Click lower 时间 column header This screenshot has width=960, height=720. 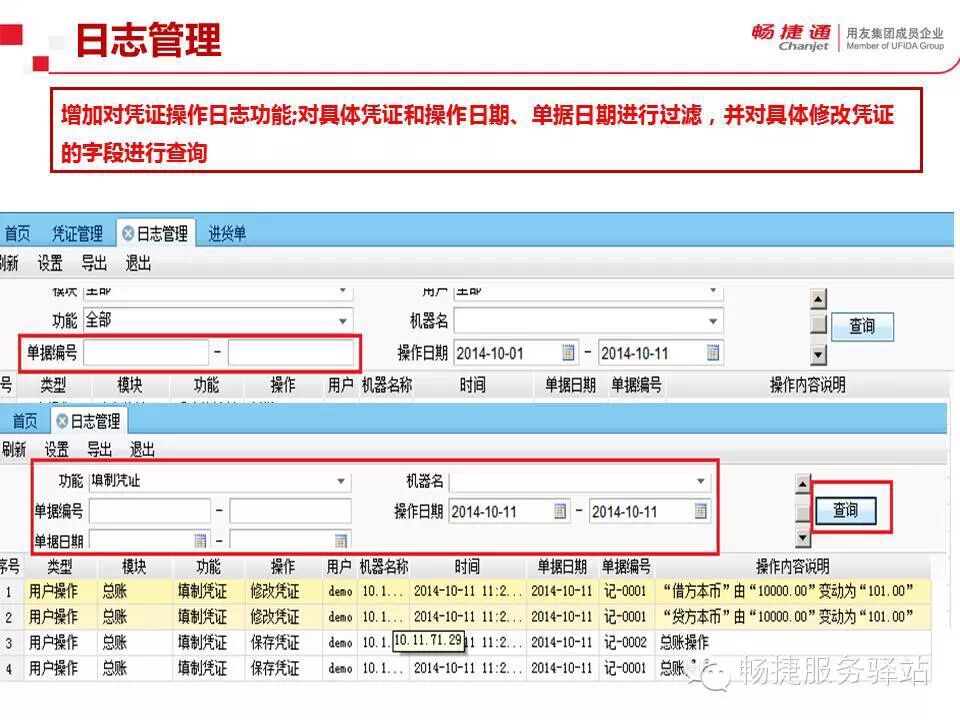467,566
